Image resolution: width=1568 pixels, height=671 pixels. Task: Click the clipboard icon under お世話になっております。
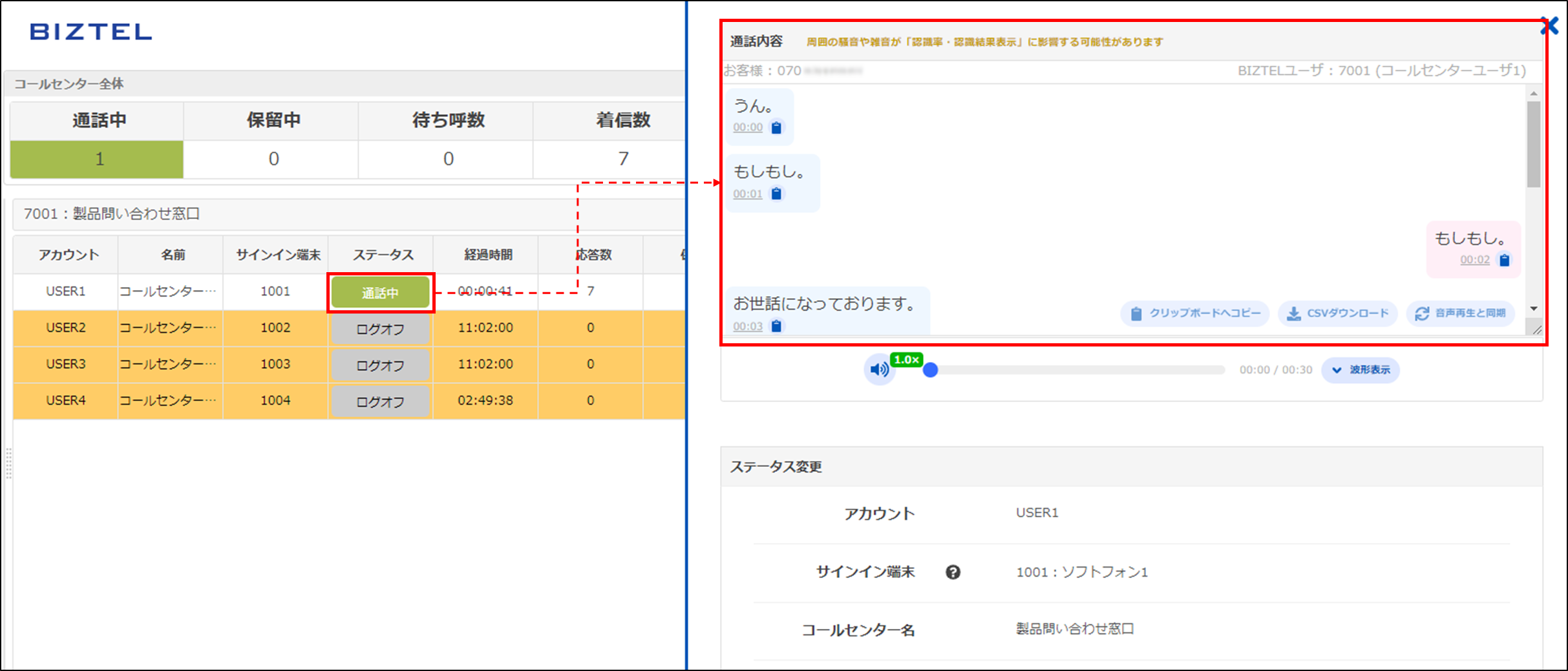pos(775,326)
